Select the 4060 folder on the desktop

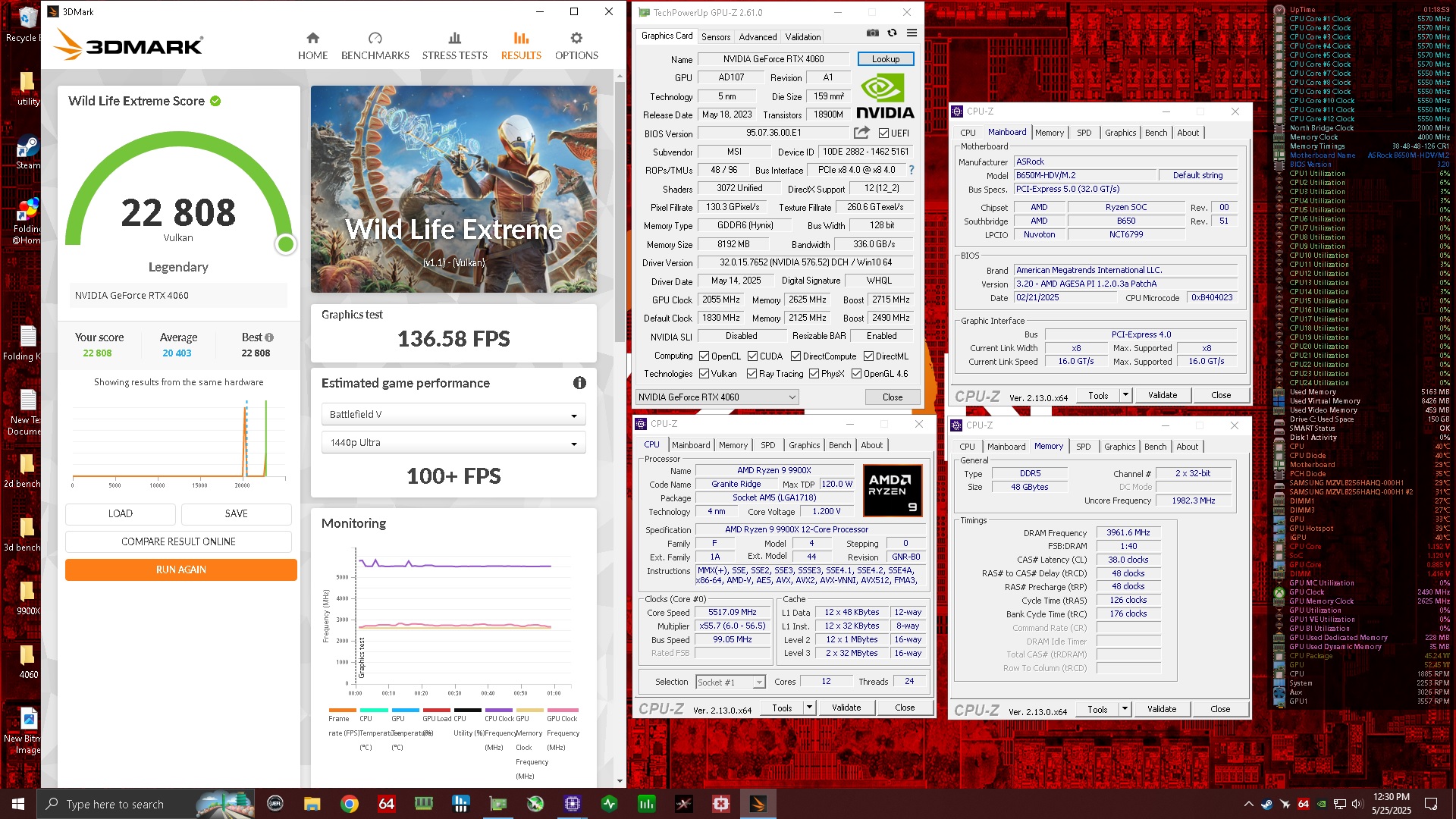pos(27,661)
